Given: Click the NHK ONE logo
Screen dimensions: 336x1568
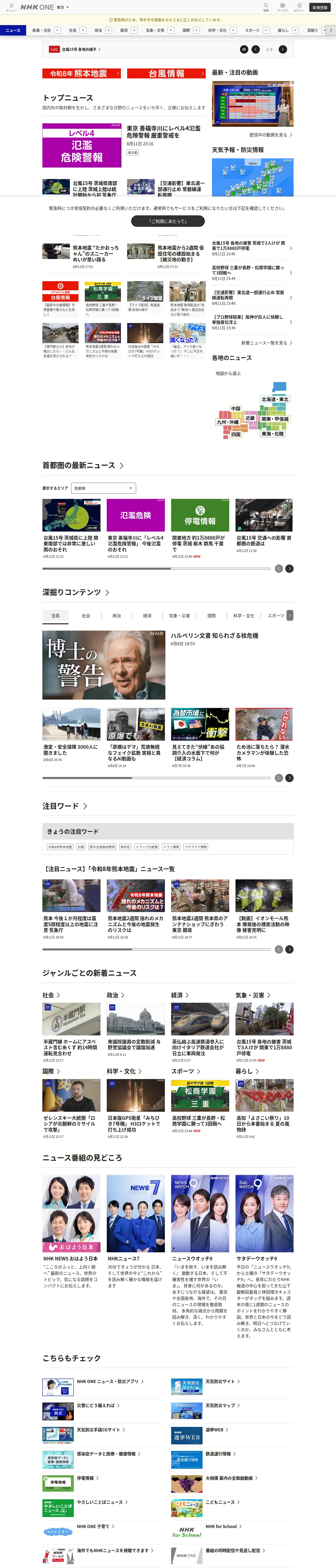Looking at the screenshot, I should coord(37,7).
